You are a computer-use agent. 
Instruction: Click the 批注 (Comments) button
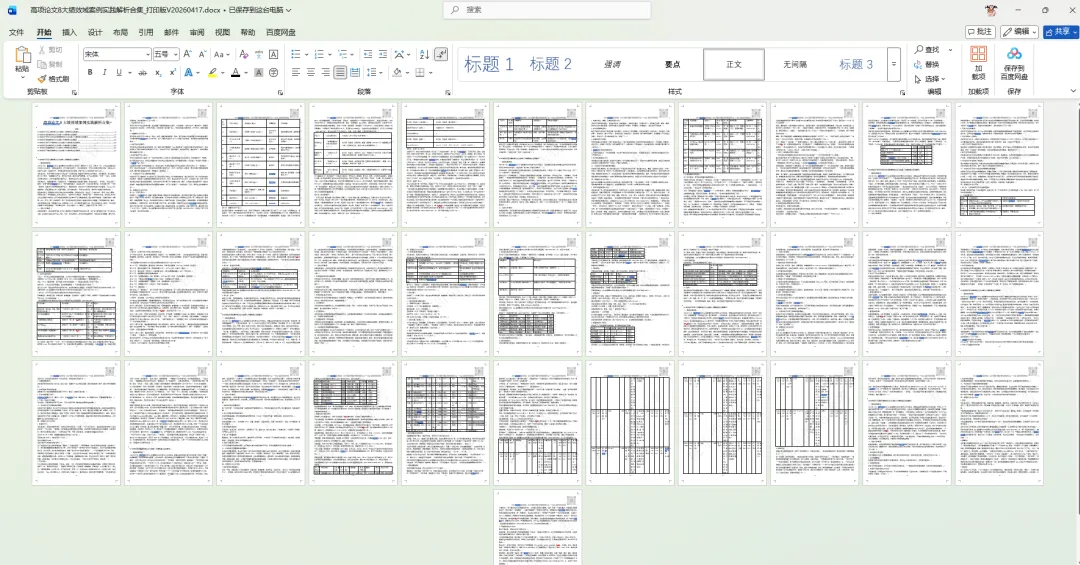tap(980, 32)
